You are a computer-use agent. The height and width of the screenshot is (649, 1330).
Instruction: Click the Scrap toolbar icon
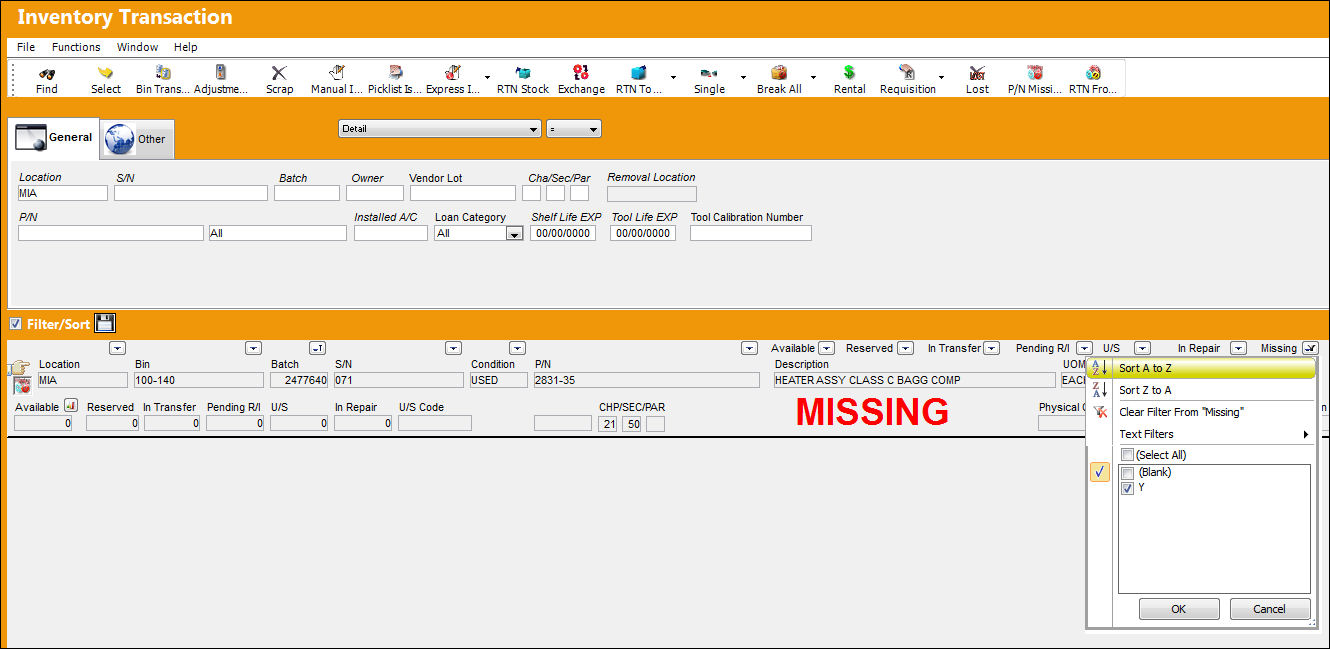click(x=279, y=73)
